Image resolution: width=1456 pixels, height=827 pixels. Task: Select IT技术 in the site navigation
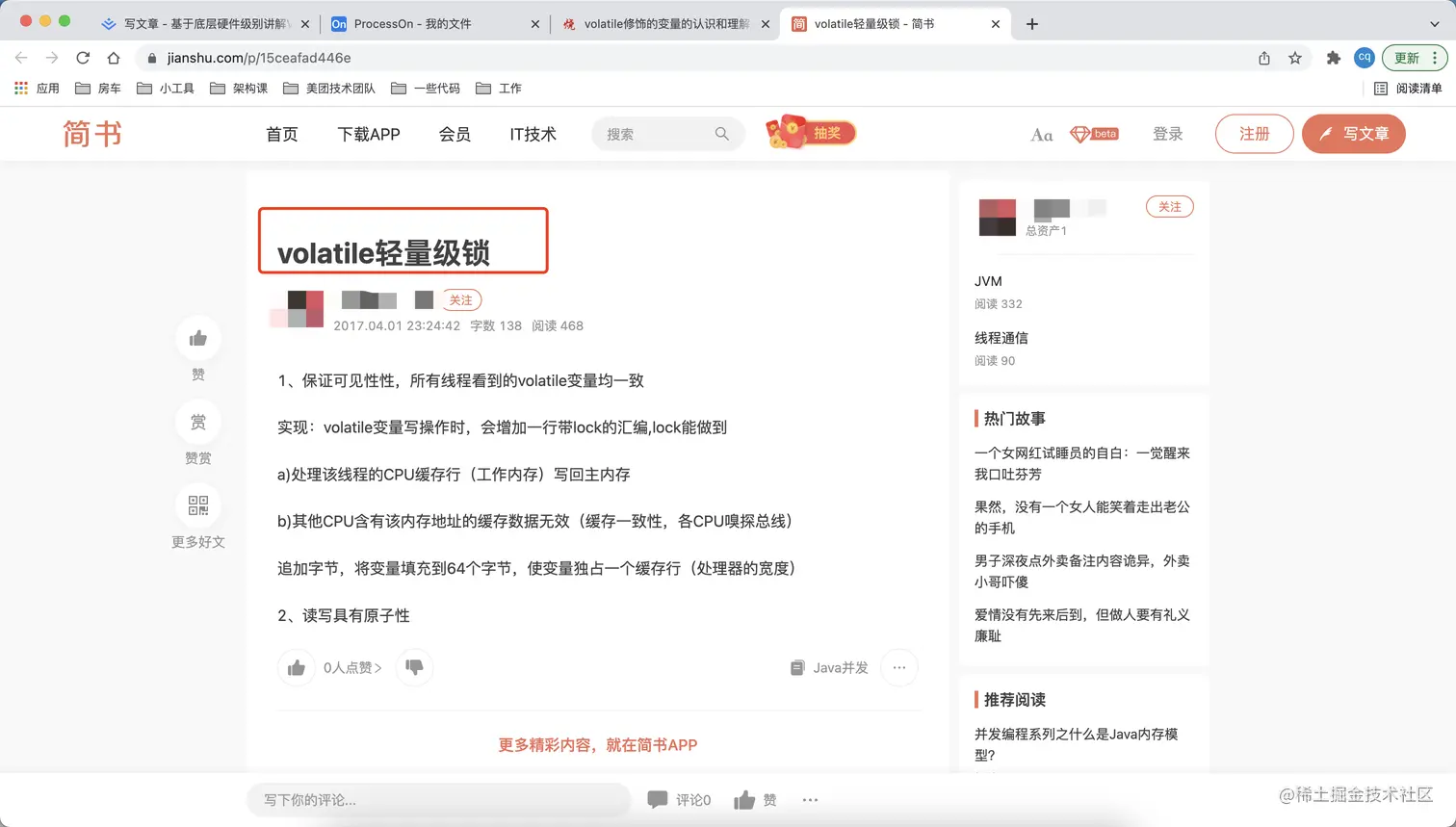pyautogui.click(x=531, y=135)
